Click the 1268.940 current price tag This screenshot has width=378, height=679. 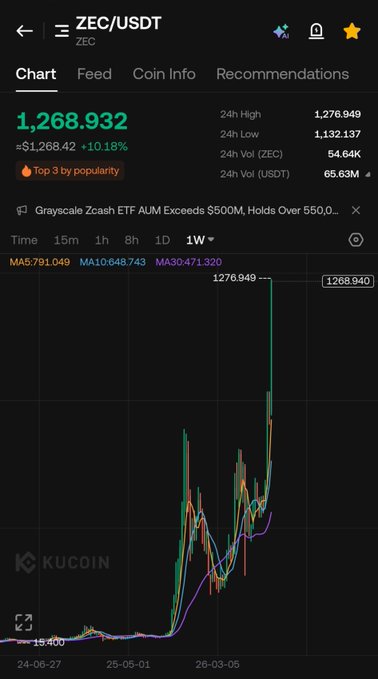pyautogui.click(x=348, y=281)
